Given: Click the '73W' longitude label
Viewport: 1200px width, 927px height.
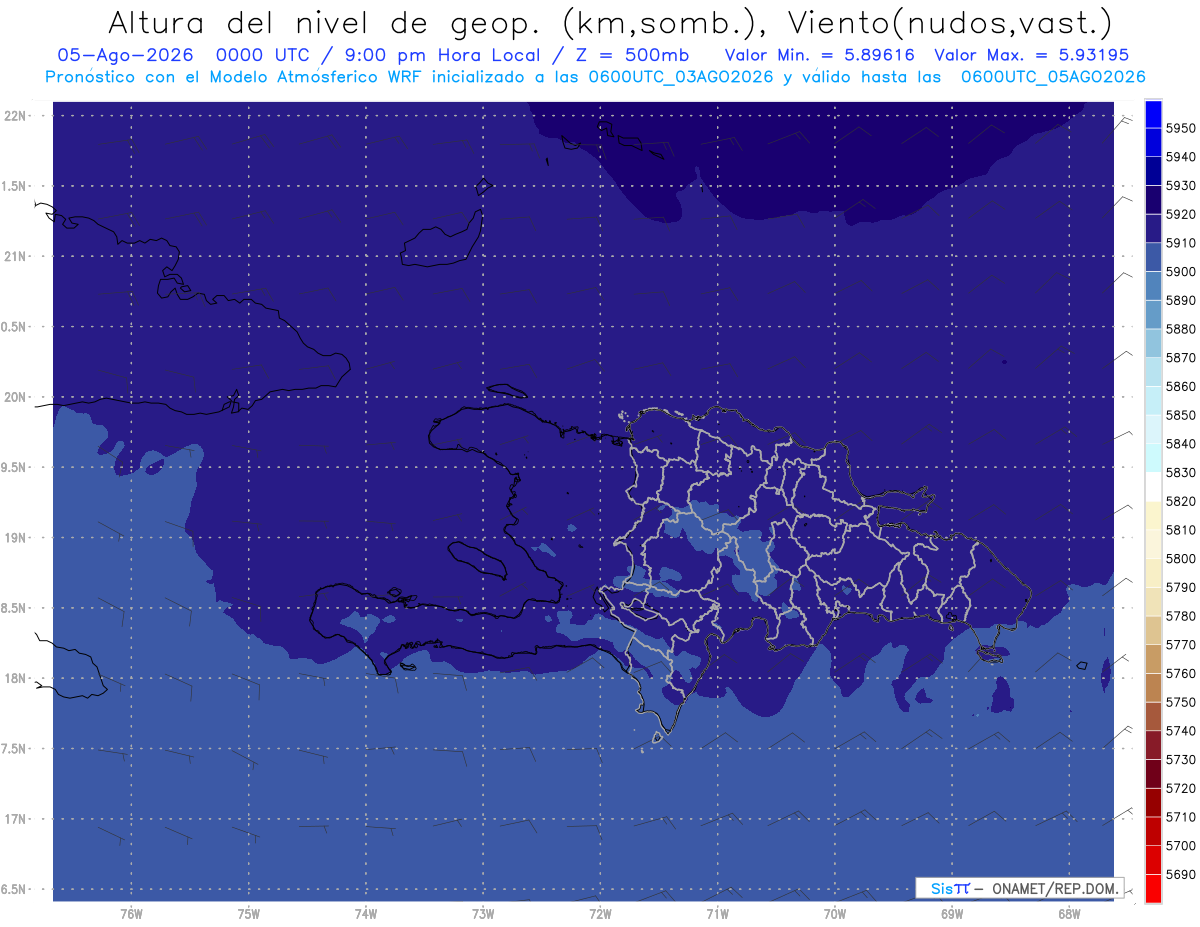Looking at the screenshot, I should point(483,913).
